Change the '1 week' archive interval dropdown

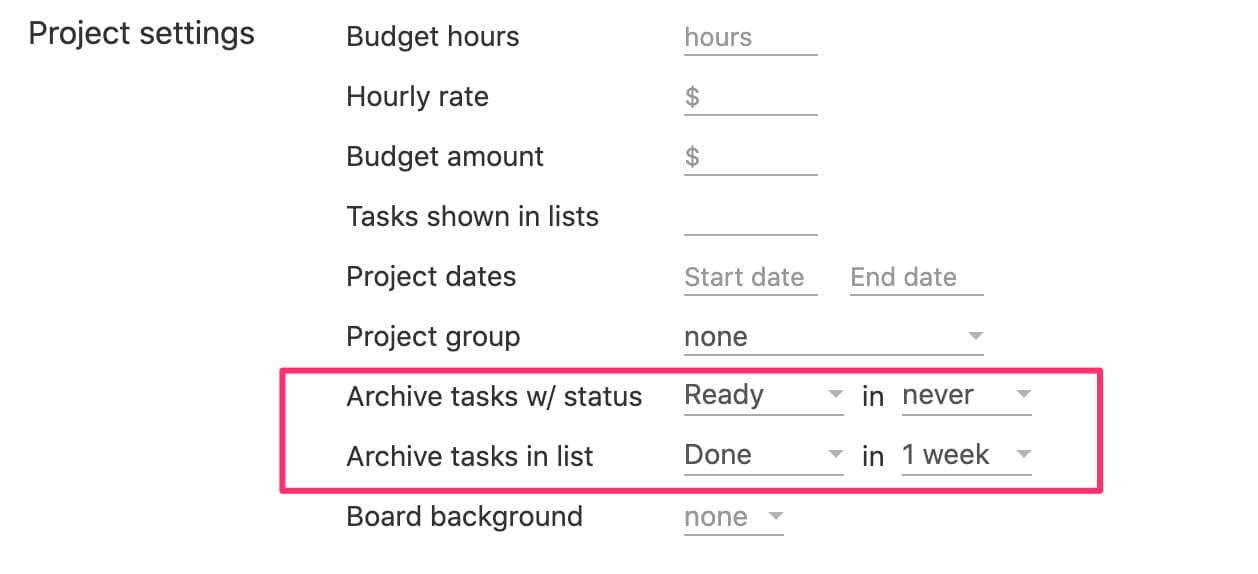coord(966,456)
